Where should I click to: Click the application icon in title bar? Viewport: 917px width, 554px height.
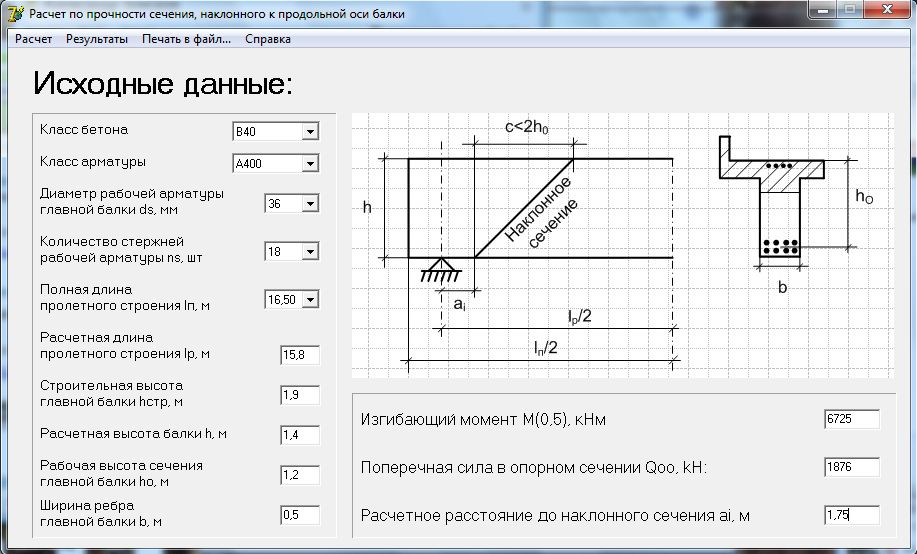pos(14,13)
